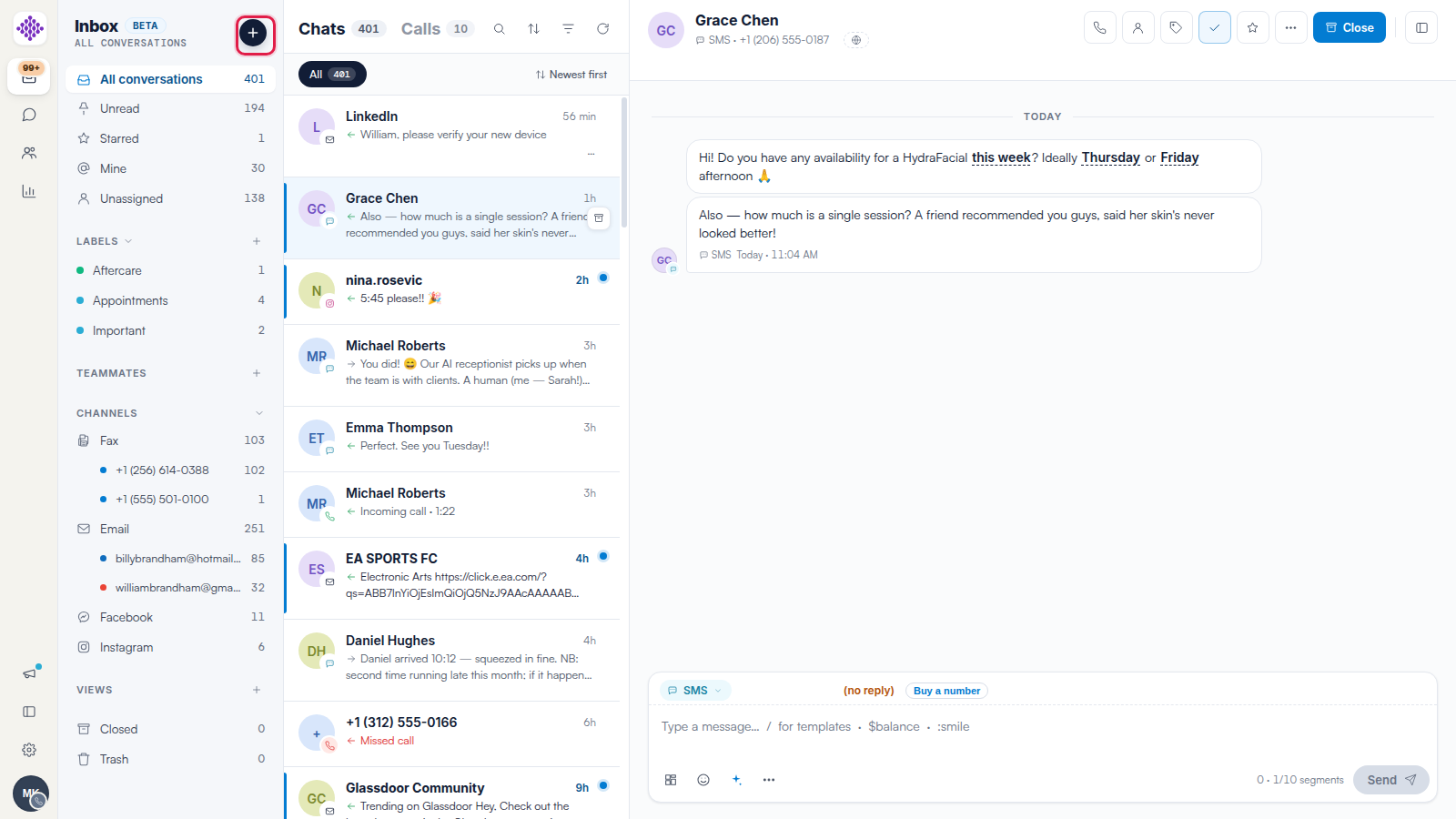Click the Buy a number button
The image size is (1456, 819).
click(x=946, y=691)
